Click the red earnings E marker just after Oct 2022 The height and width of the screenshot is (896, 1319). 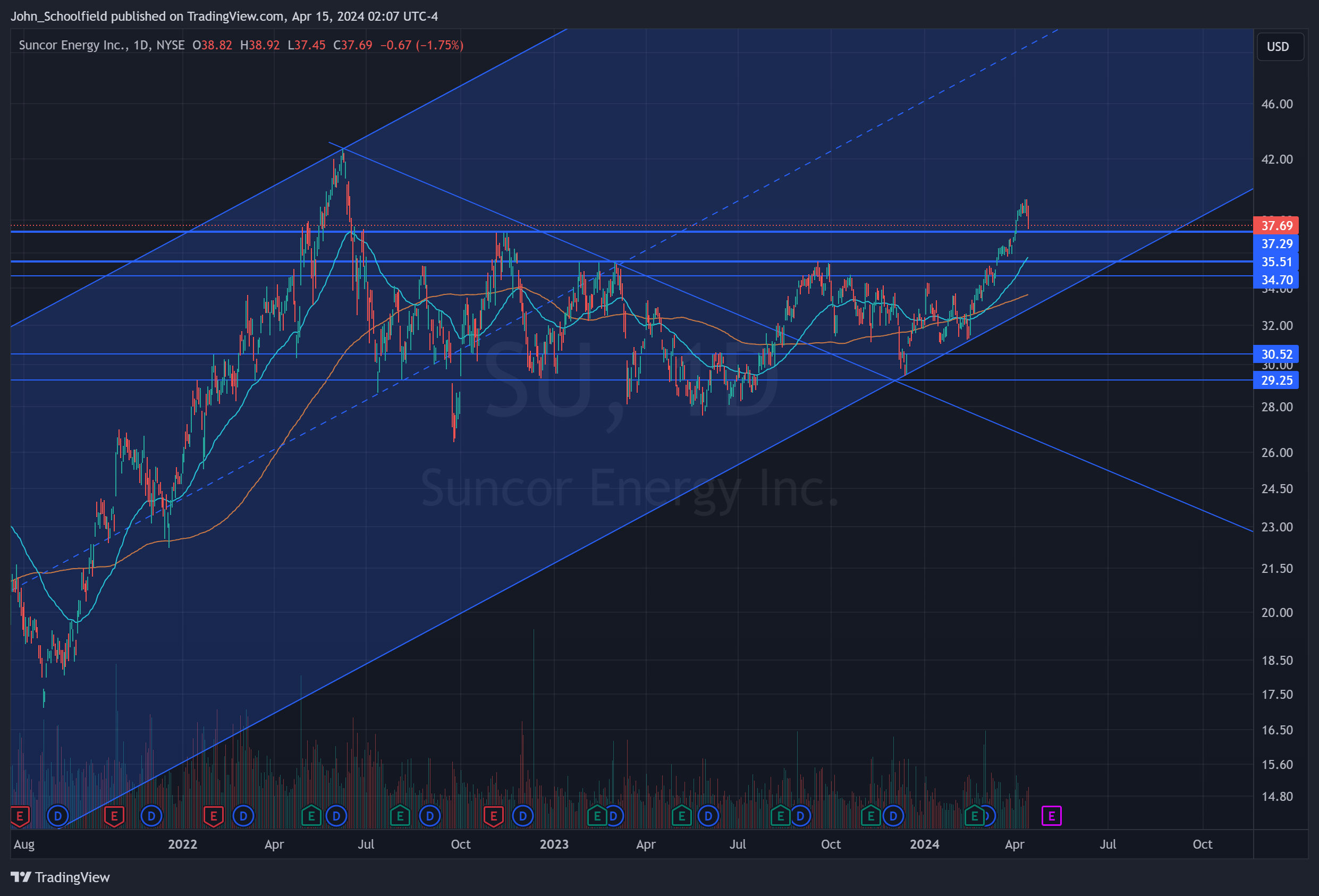point(493,817)
